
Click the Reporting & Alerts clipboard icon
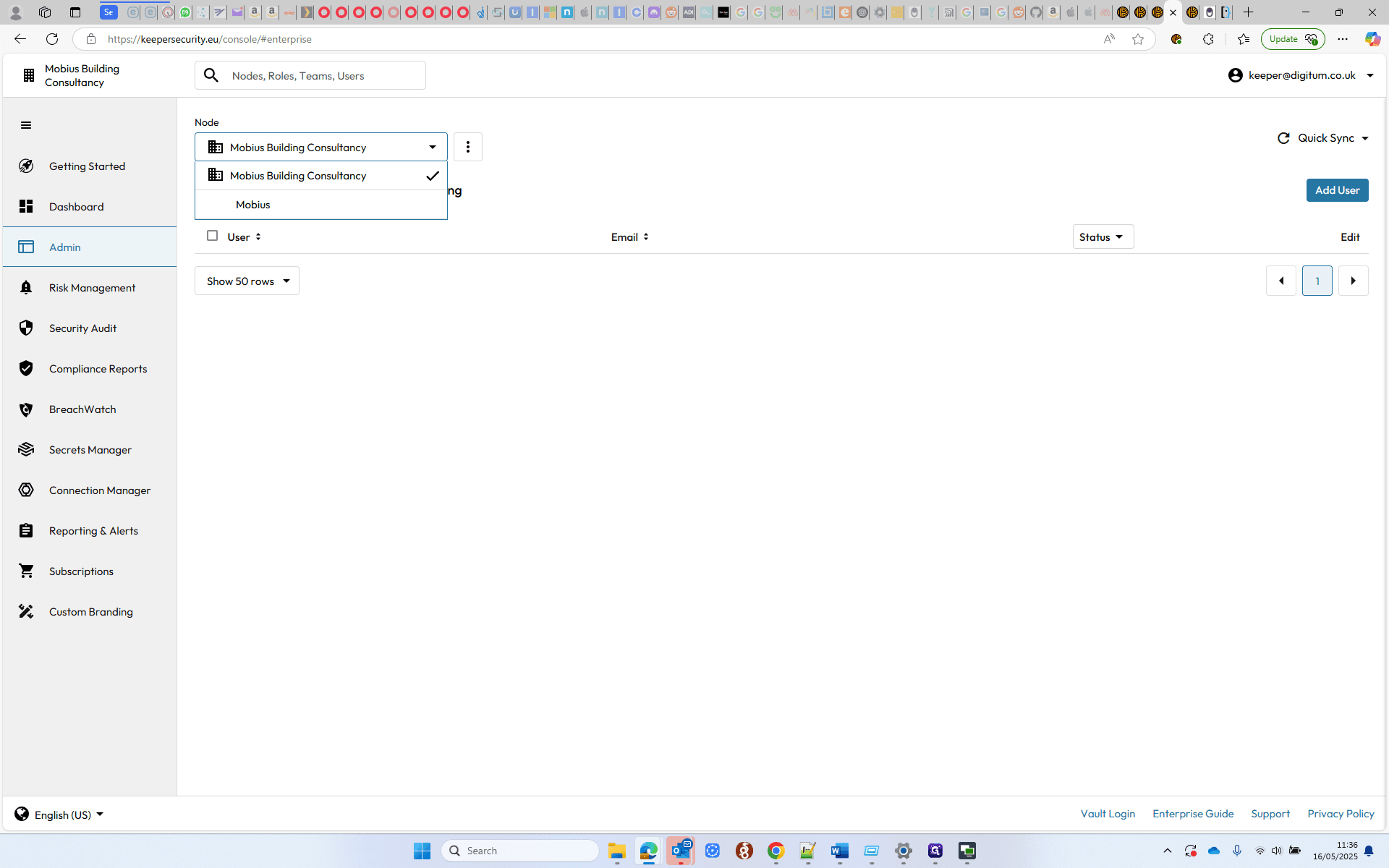pos(26,531)
